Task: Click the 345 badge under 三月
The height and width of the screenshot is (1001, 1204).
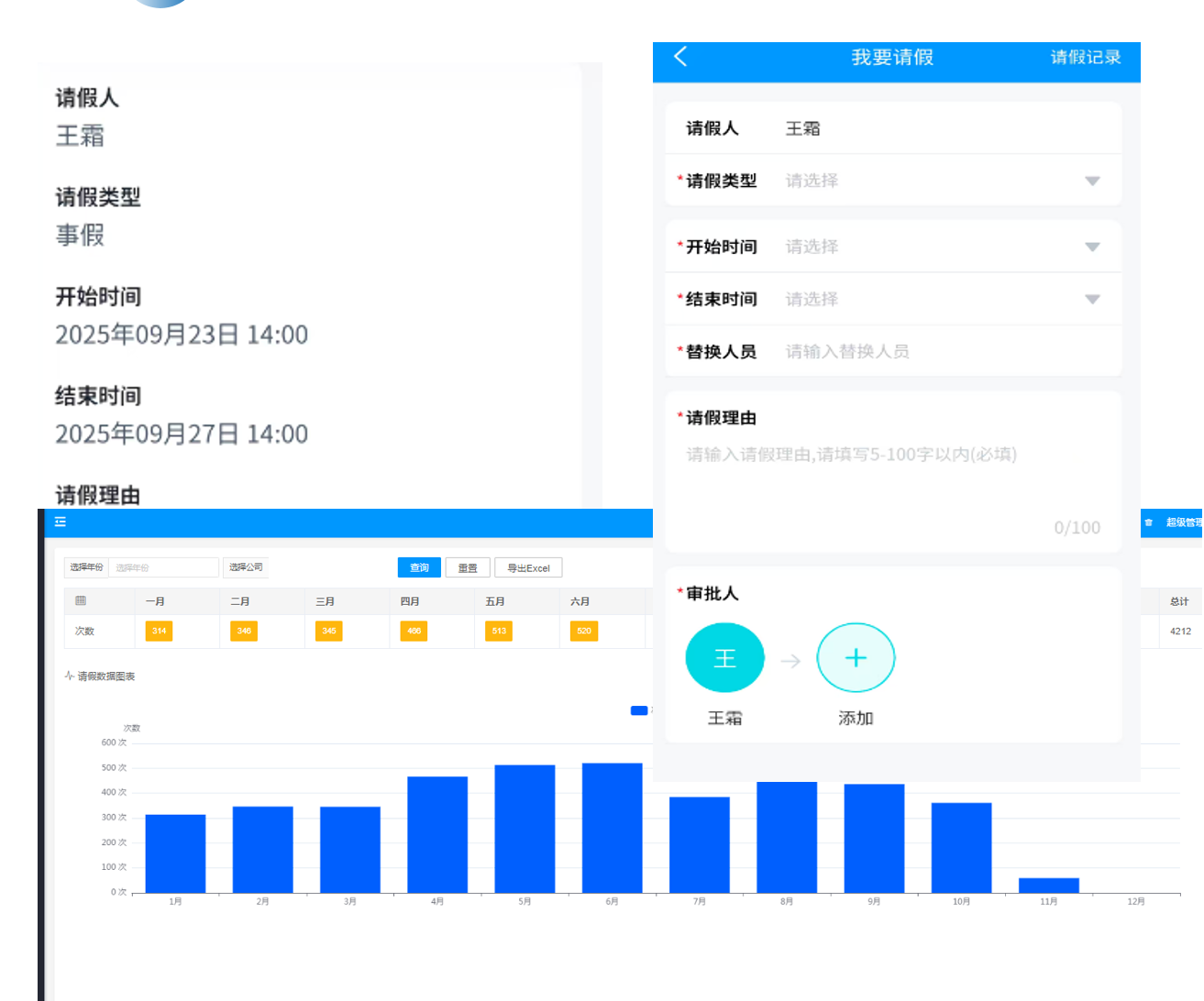Action: [x=329, y=631]
